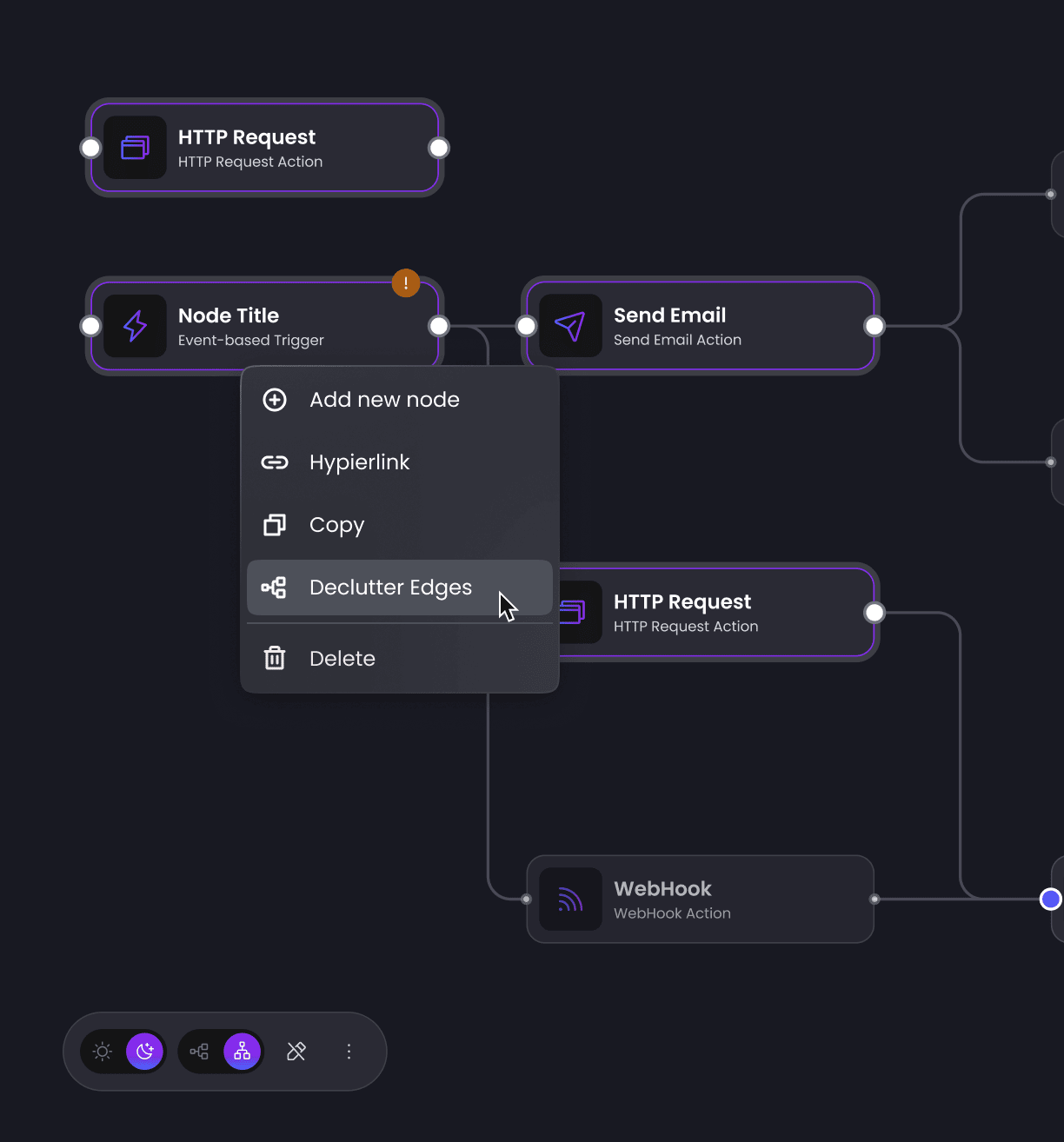Click the WebHook signal icon
Image resolution: width=1064 pixels, height=1142 pixels.
point(570,899)
